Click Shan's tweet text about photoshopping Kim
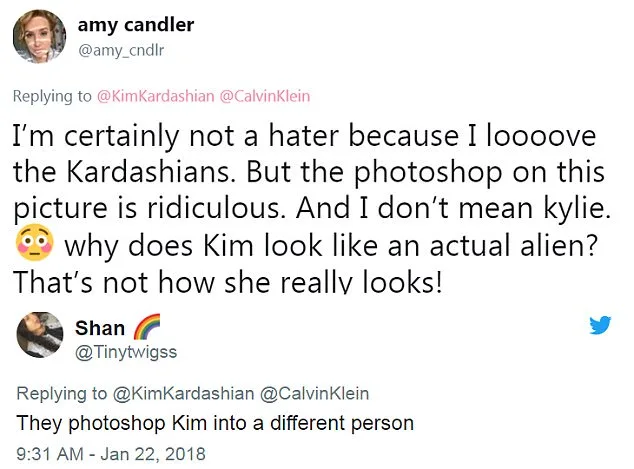This screenshot has height=469, width=634. [x=214, y=423]
